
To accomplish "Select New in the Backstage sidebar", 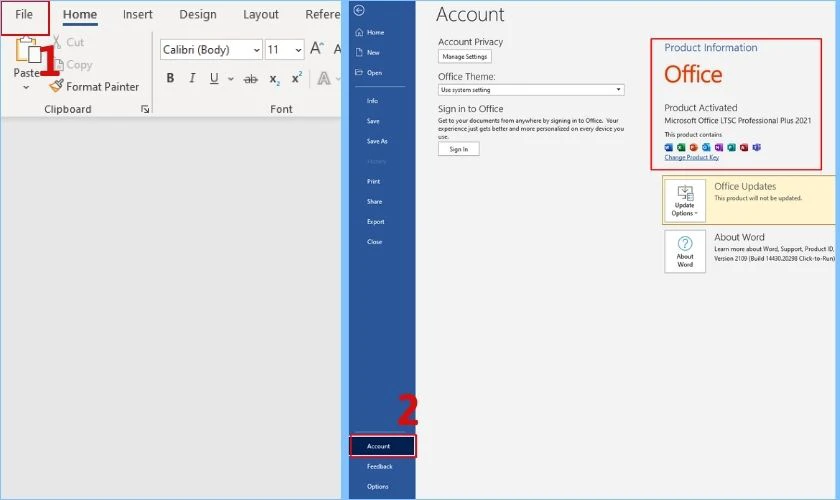I will (373, 53).
